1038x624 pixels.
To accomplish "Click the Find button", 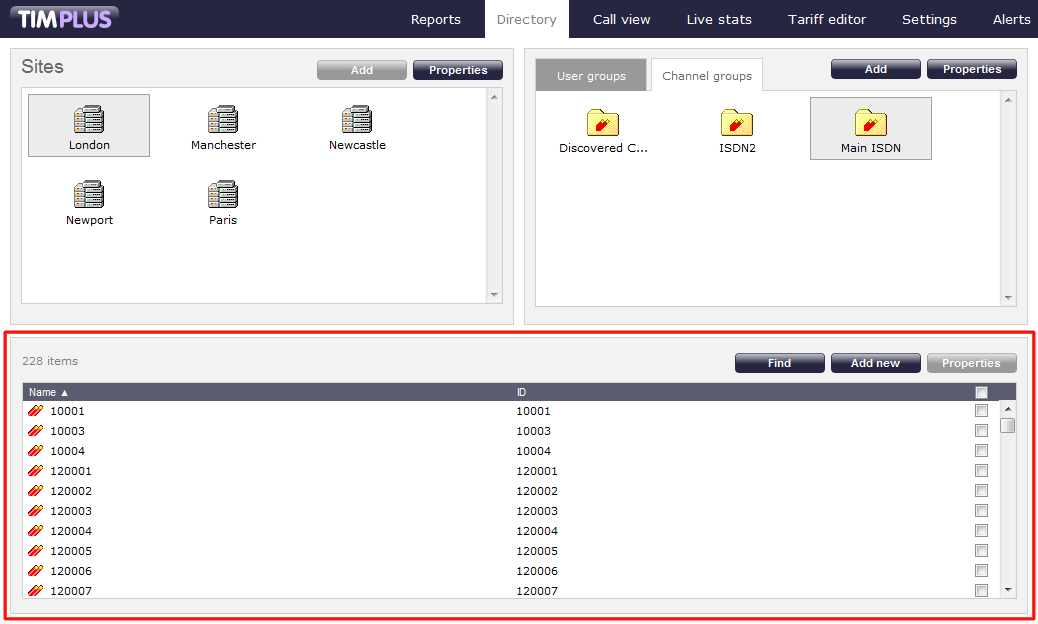I will click(x=779, y=363).
